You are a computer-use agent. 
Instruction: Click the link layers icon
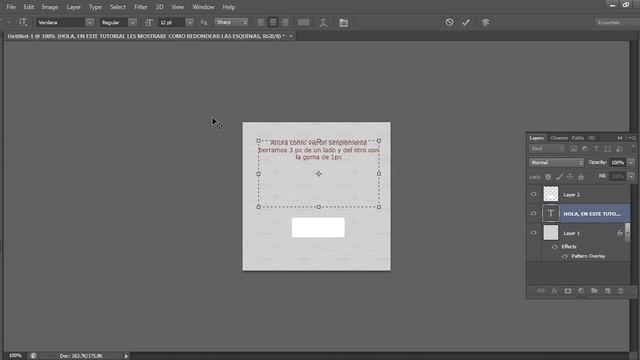click(541, 291)
